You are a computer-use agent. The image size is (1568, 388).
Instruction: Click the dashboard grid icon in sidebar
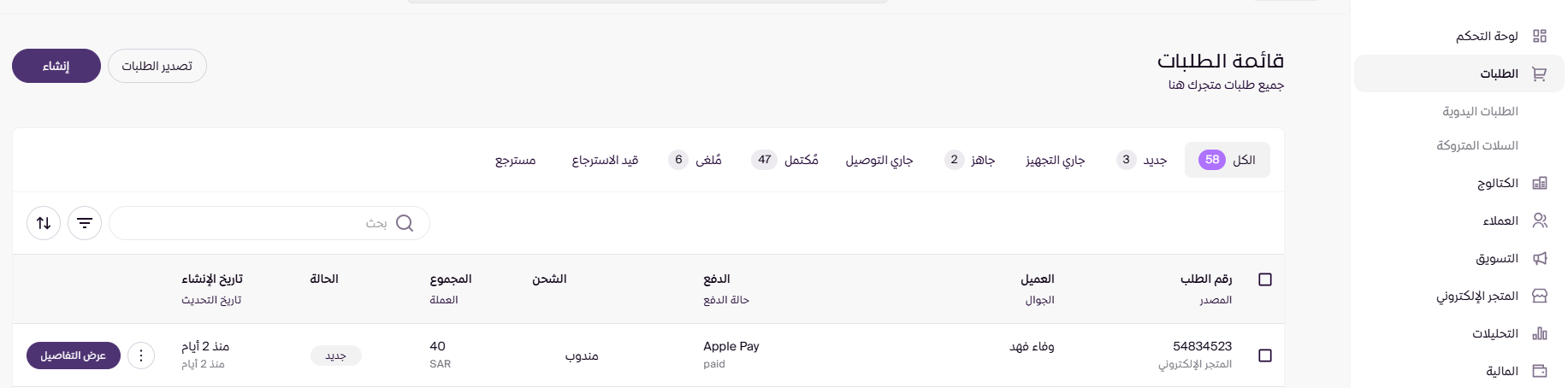1540,36
